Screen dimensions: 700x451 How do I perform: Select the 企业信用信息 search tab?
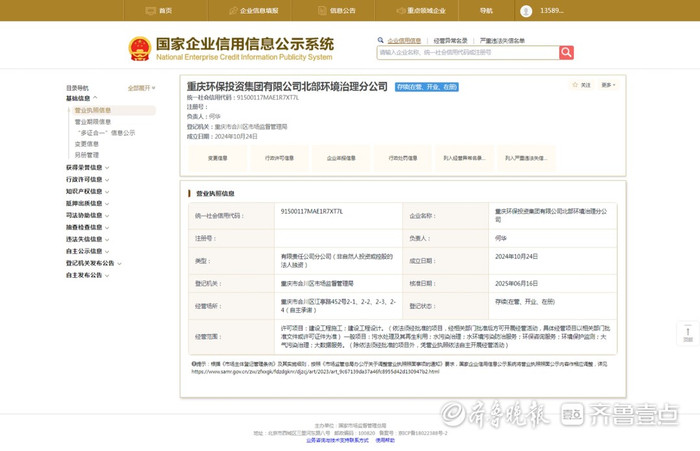(404, 41)
